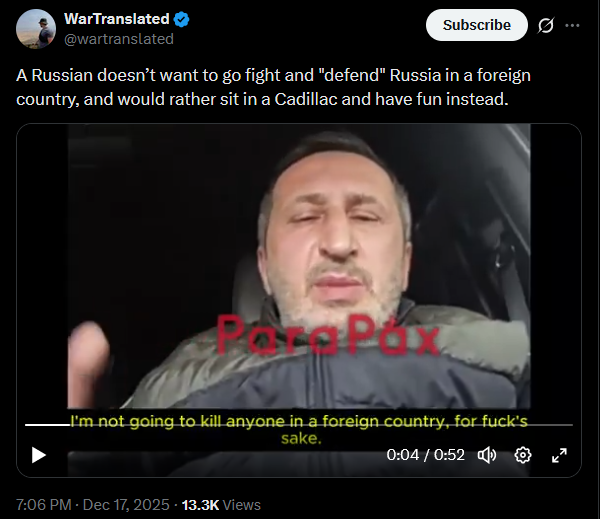Click the start of the video timeline
This screenshot has width=600, height=519.
[26, 425]
